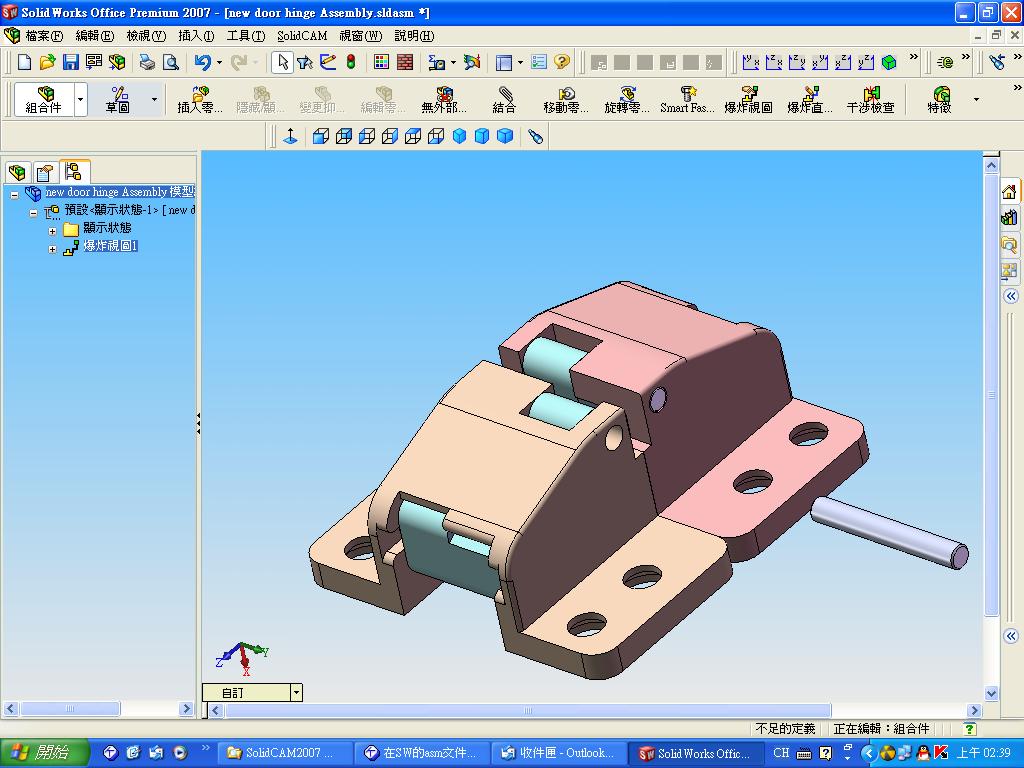Switch to 收件匣 - Outlook taskbar window
Image resolution: width=1024 pixels, height=768 pixels.
(x=559, y=753)
